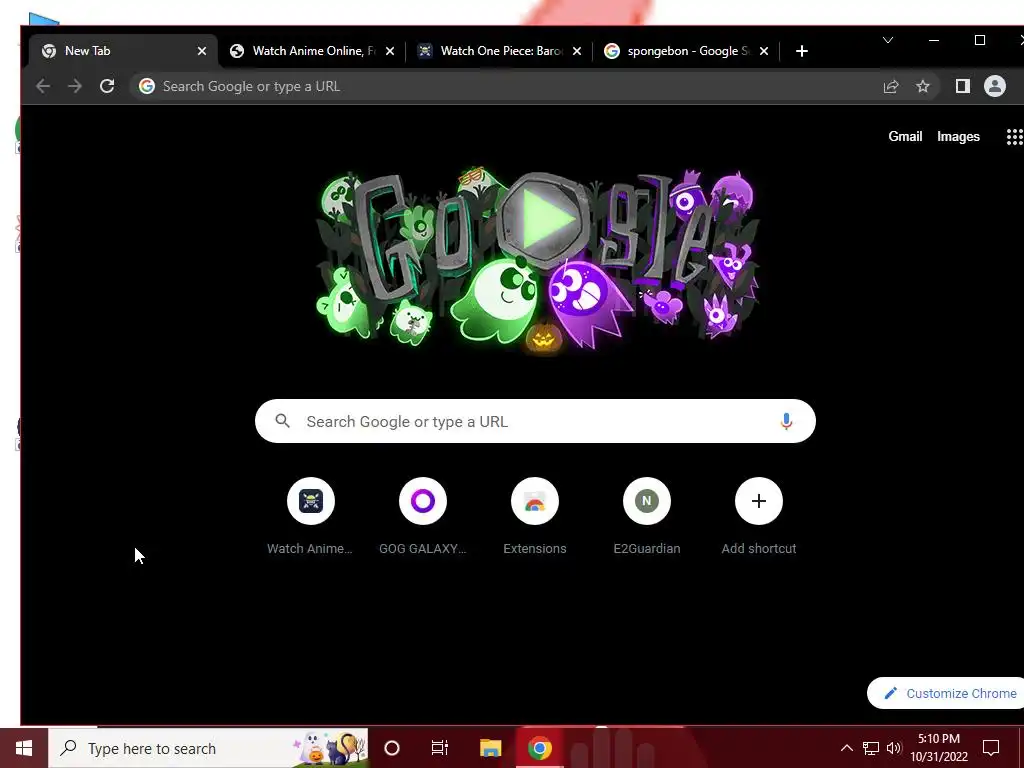
Task: Focus the center Google search box
Action: pyautogui.click(x=535, y=421)
